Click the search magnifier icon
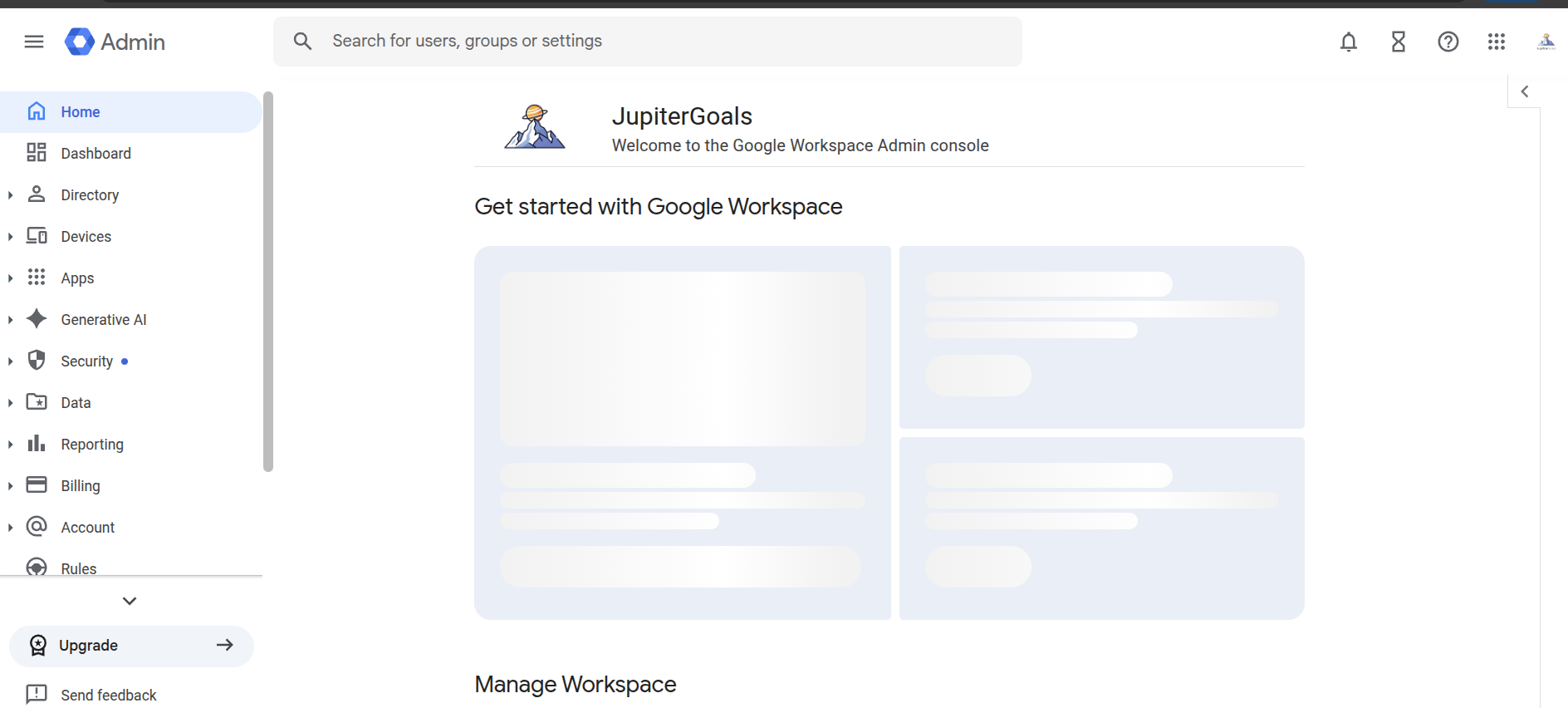The width and height of the screenshot is (1568, 708). (x=302, y=42)
